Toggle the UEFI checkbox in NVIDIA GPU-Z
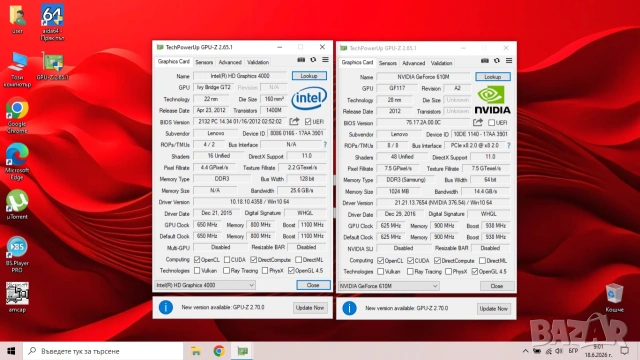Viewport: 640px width, 360px height. click(492, 122)
